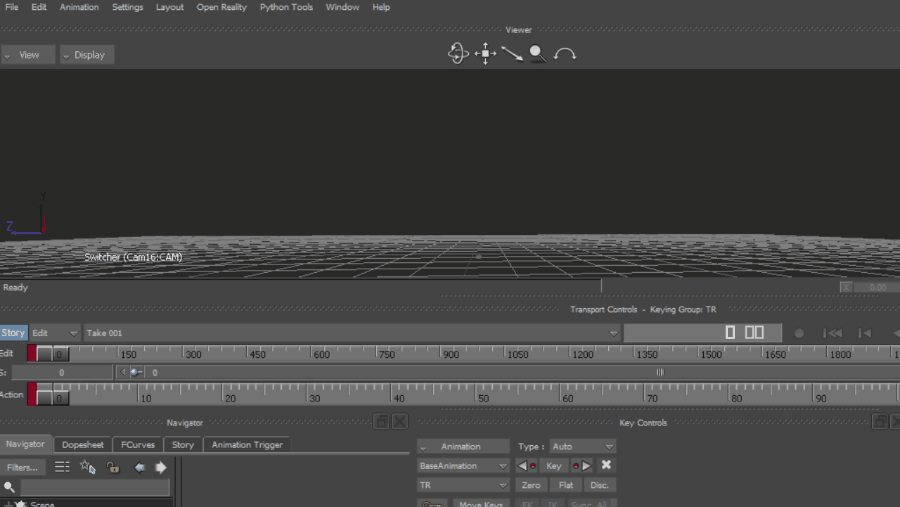The height and width of the screenshot is (507, 900).
Task: Switch to the Navigator tab
Action: [25, 444]
